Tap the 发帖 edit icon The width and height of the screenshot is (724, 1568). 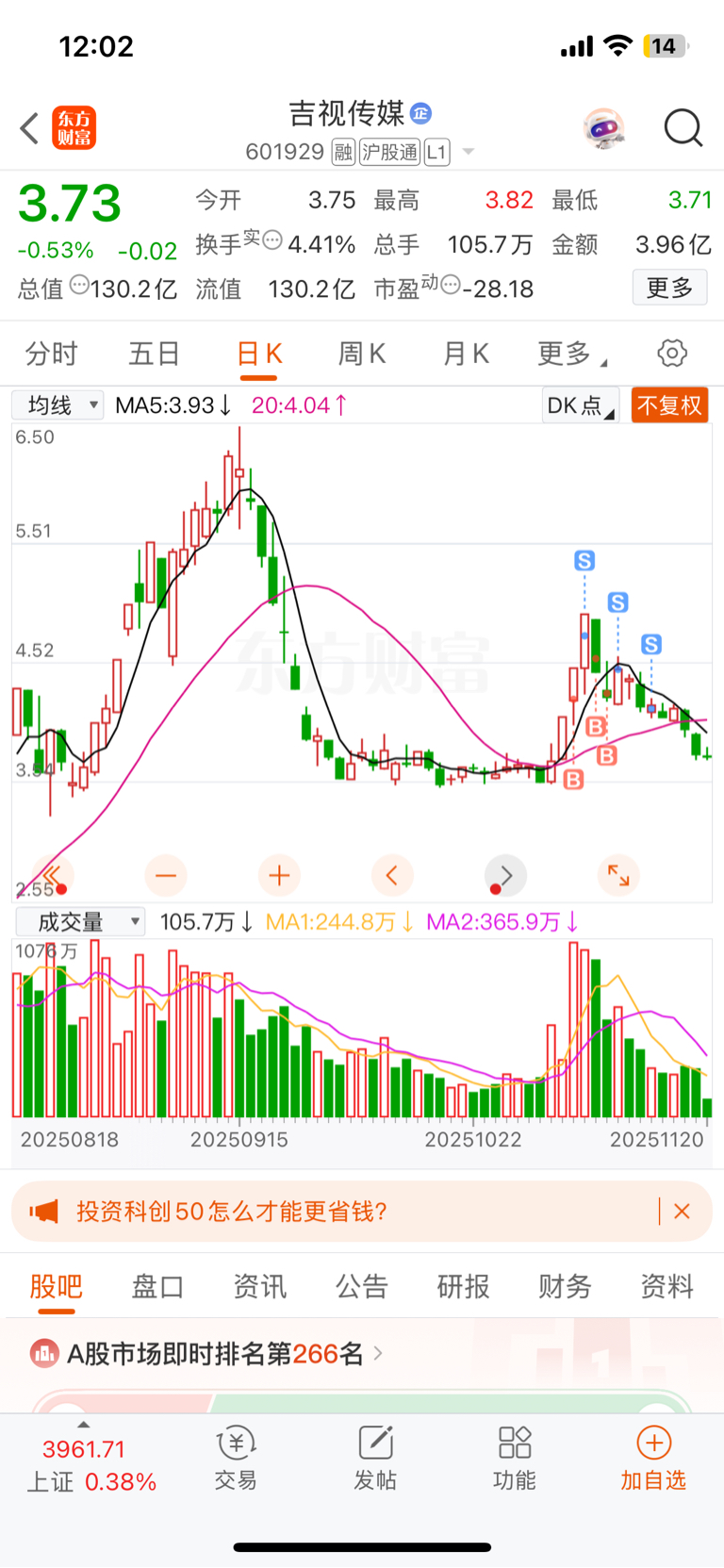click(x=375, y=1444)
